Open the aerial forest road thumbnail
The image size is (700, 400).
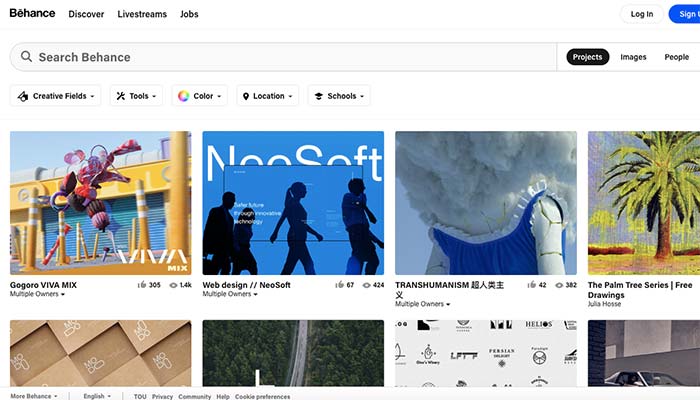click(x=293, y=353)
